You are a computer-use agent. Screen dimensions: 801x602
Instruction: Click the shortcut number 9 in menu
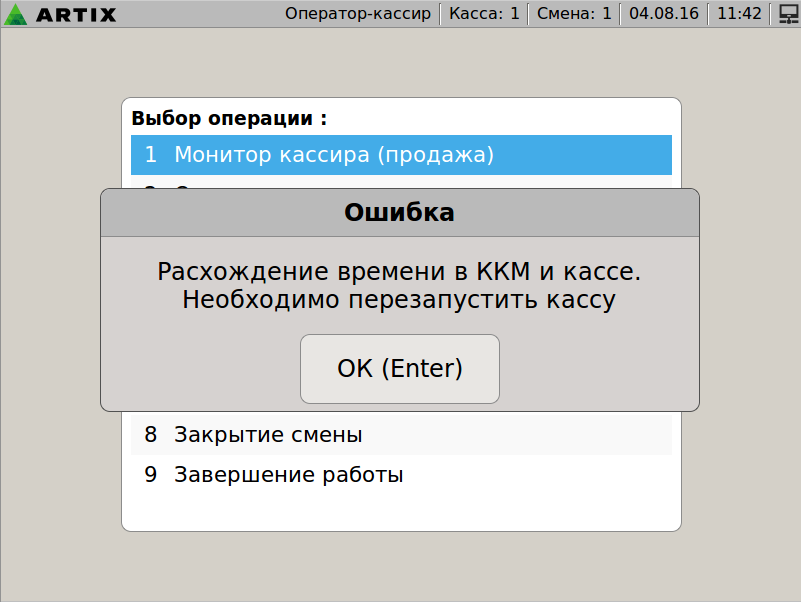[x=151, y=475]
